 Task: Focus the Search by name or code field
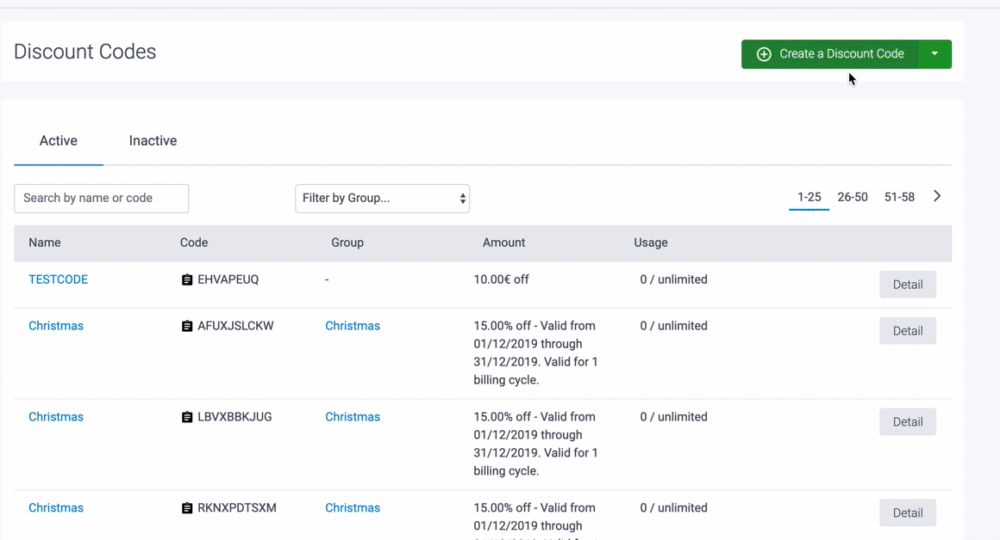coord(101,198)
